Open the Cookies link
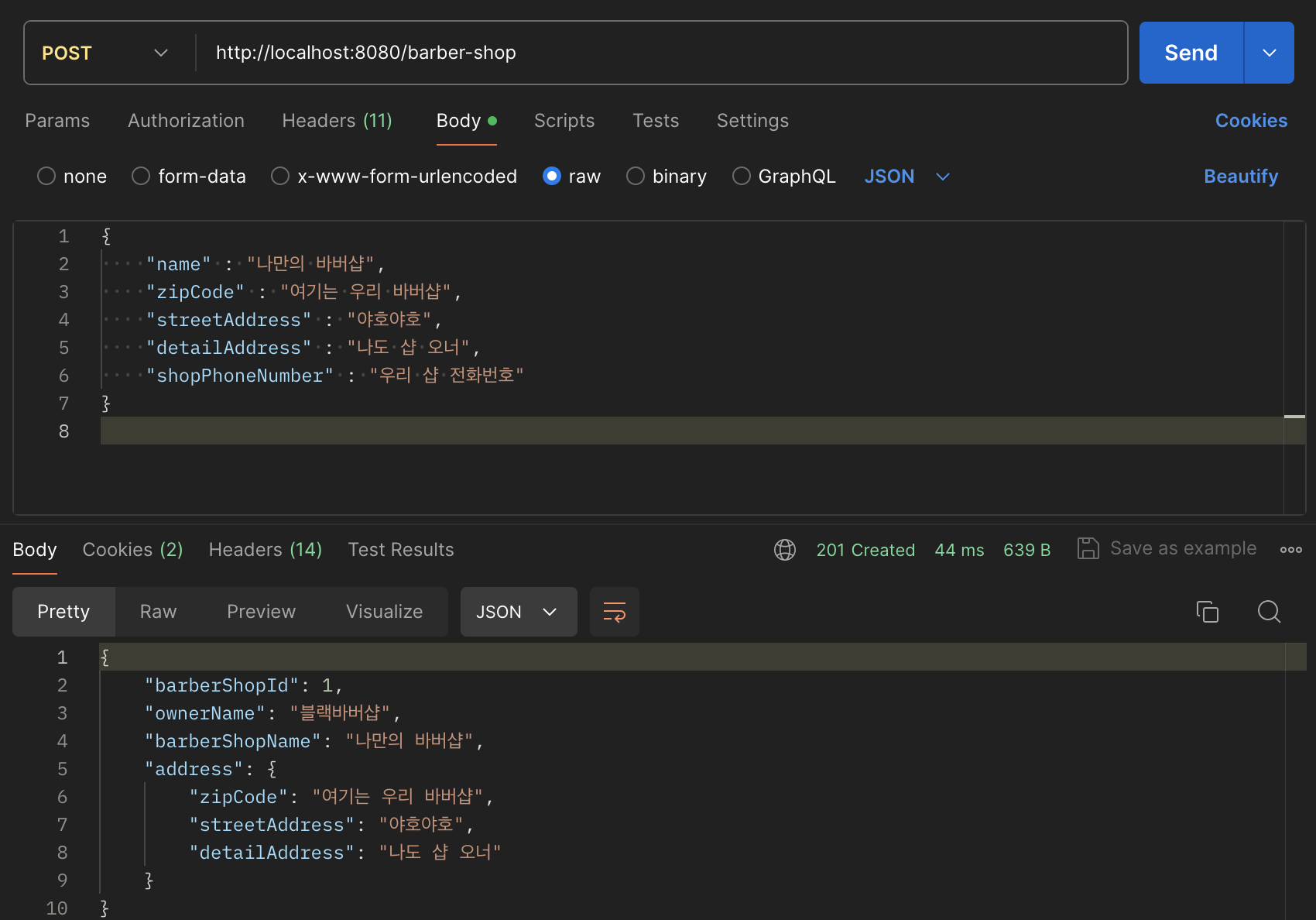This screenshot has width=1316, height=920. [x=1251, y=121]
